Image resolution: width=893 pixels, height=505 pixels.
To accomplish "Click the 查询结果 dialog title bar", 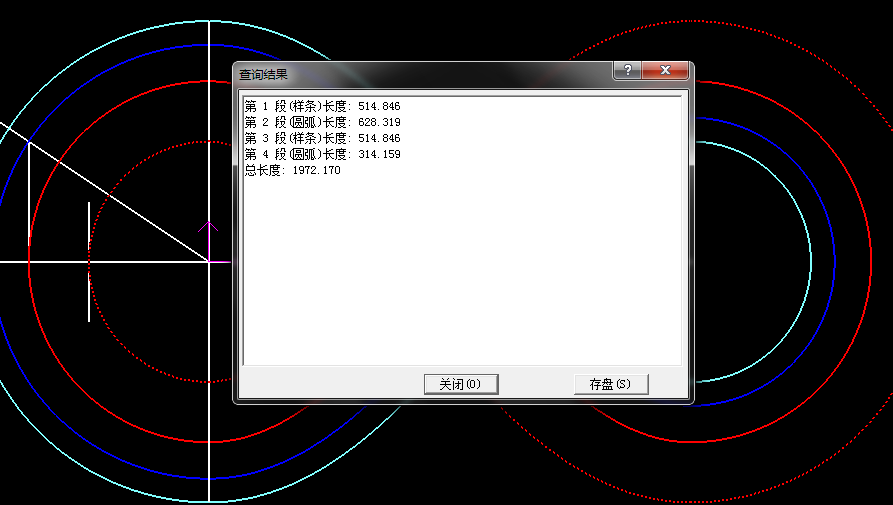I will tap(421, 74).
